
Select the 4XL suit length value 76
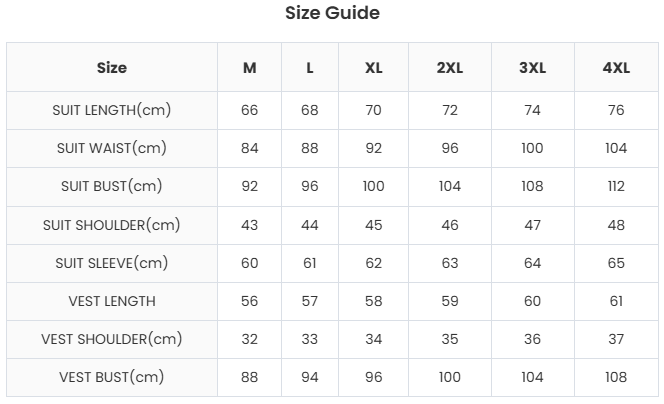616,110
